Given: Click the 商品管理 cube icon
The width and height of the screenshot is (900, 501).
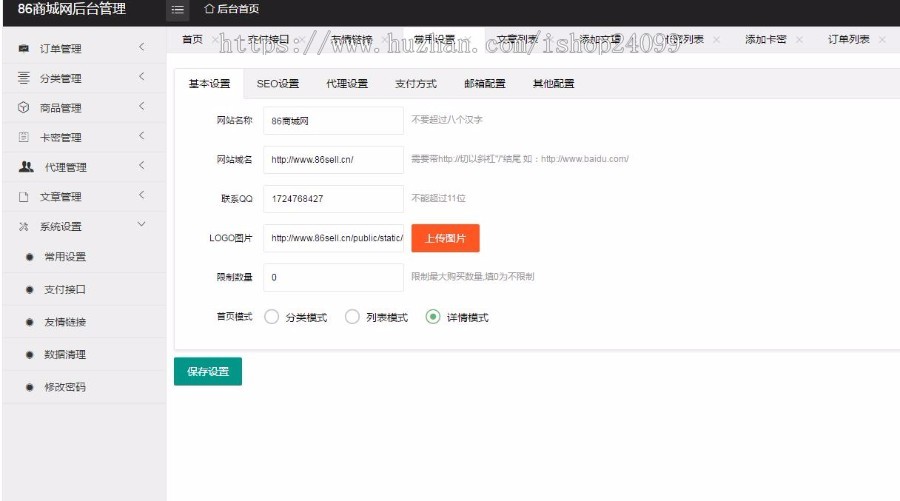Looking at the screenshot, I should 24,107.
